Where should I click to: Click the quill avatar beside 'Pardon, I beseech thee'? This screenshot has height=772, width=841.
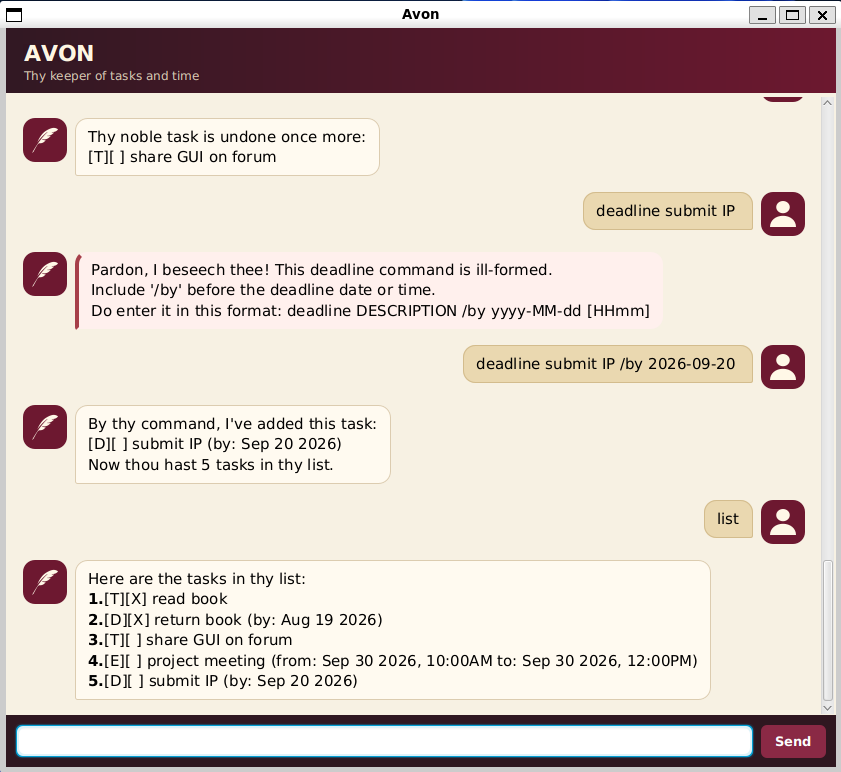click(x=45, y=274)
